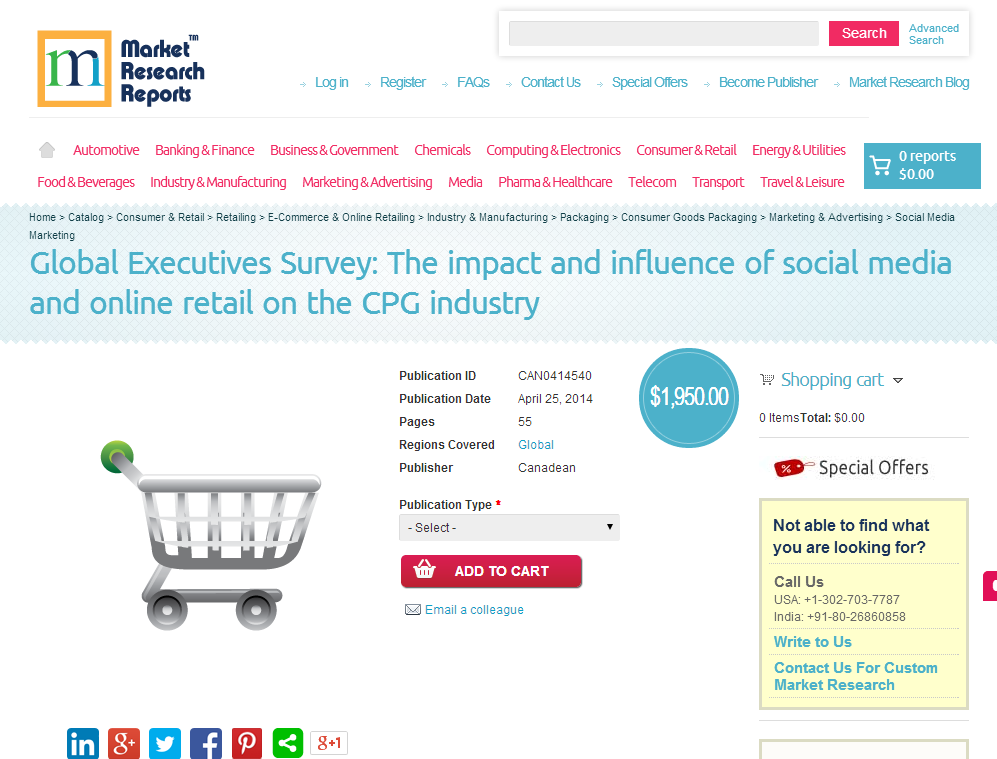Select the Telecom category menu item
This screenshot has width=997, height=759.
pyautogui.click(x=652, y=182)
